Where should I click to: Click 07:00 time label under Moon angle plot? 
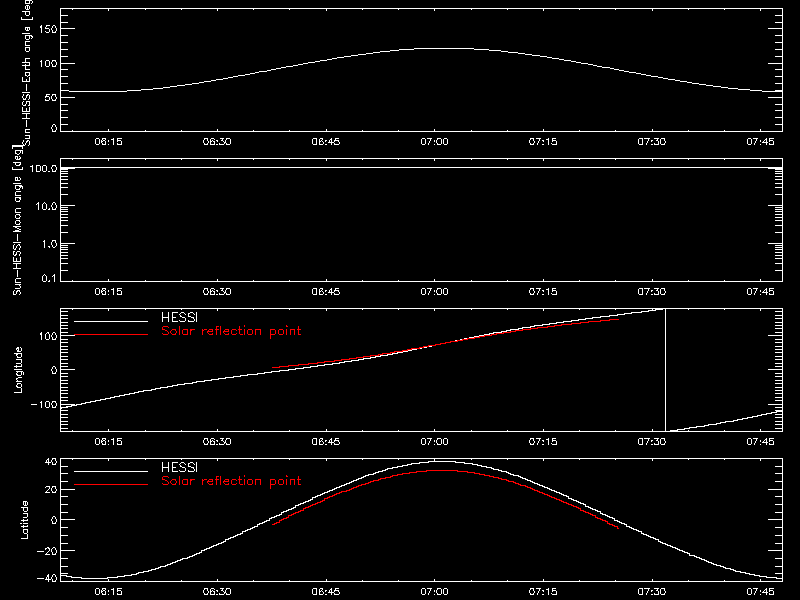pyautogui.click(x=435, y=292)
